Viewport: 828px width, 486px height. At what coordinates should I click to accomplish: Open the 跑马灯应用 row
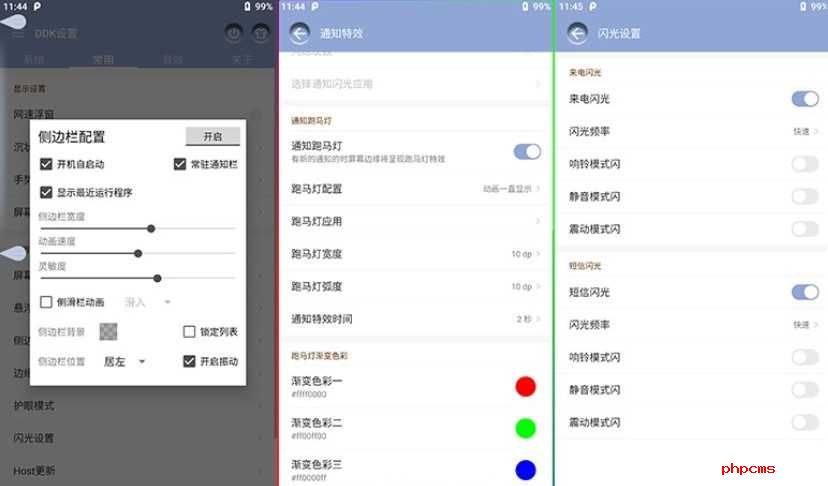(416, 221)
